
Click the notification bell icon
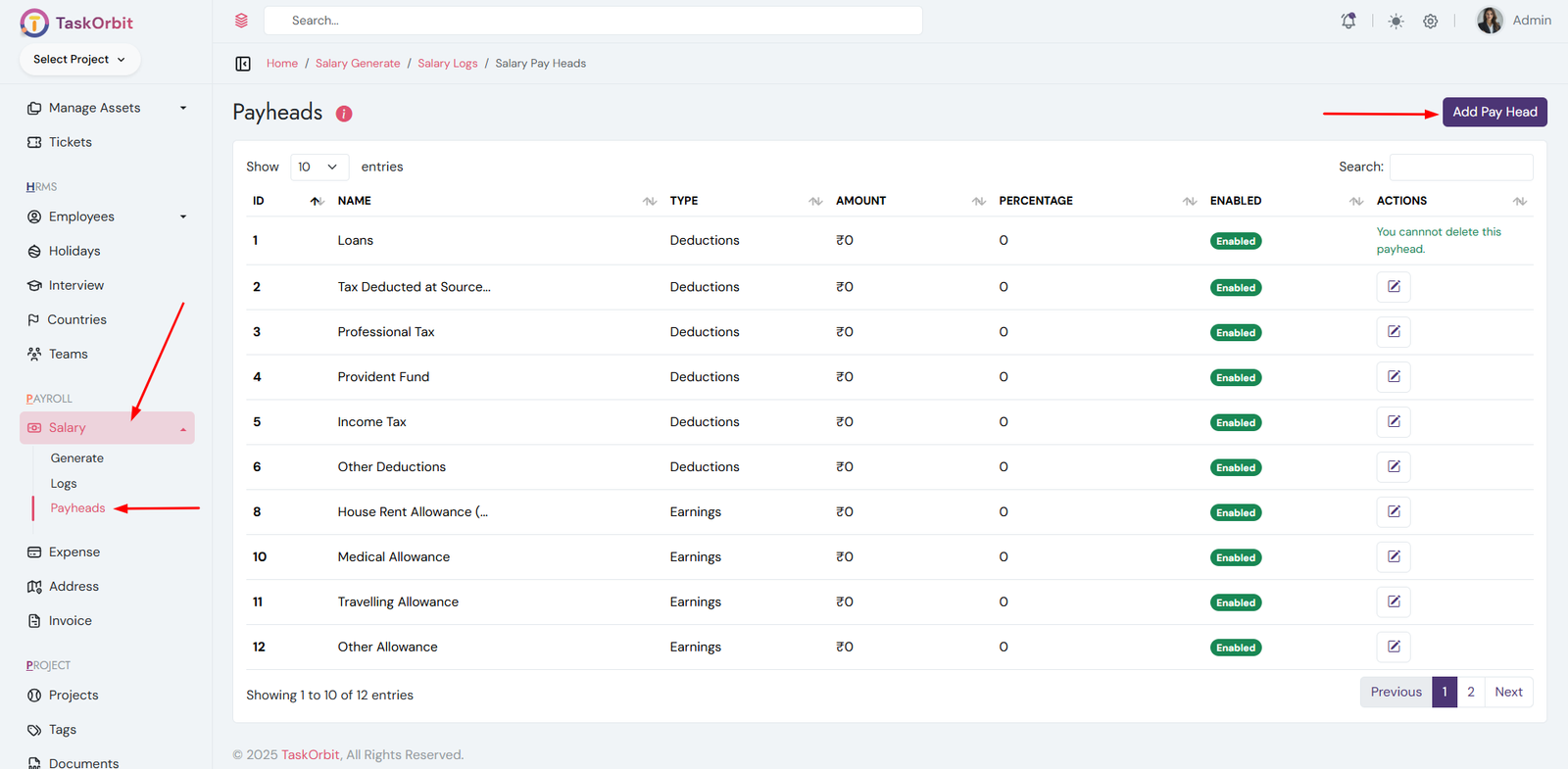pos(1348,21)
